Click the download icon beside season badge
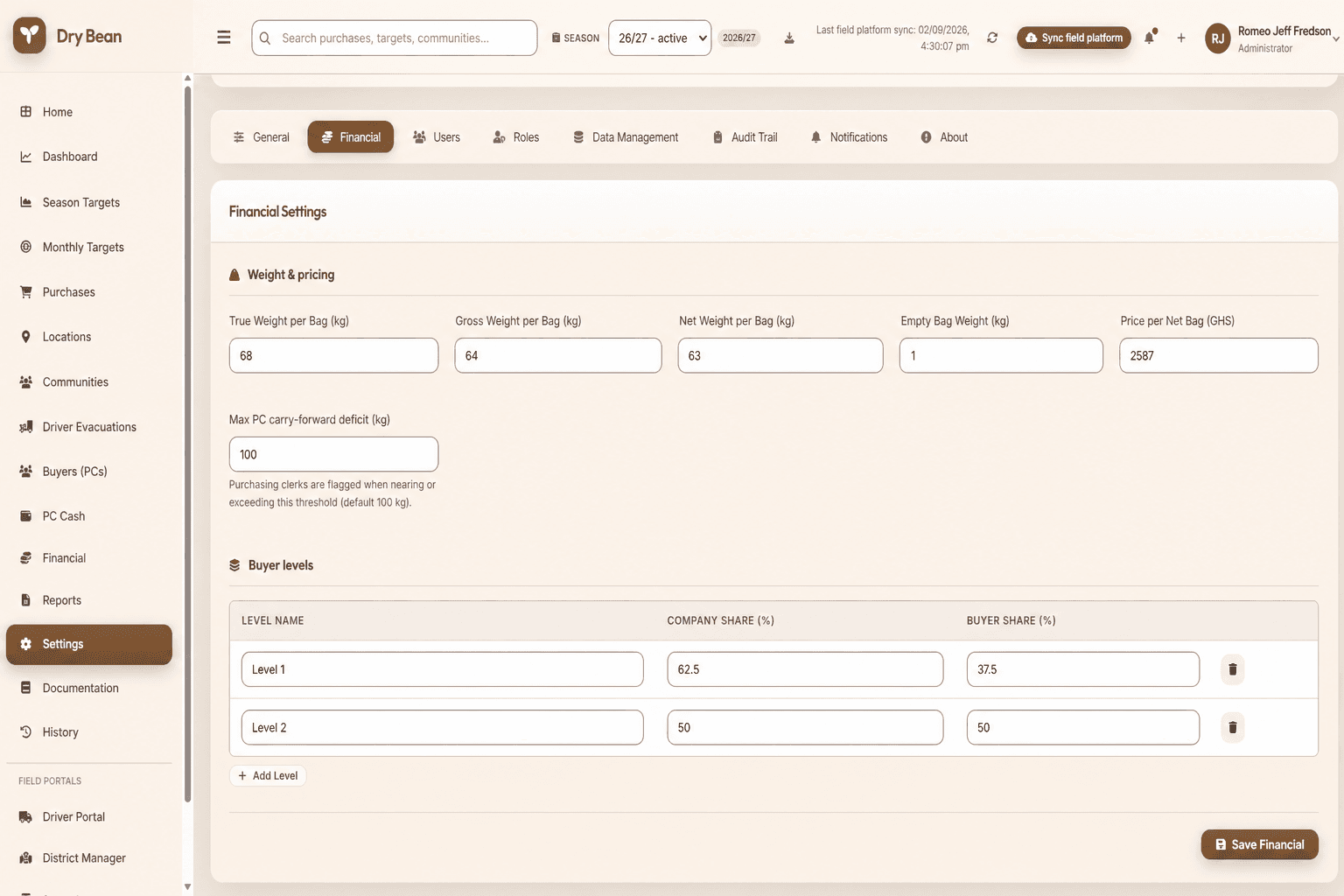 click(789, 38)
